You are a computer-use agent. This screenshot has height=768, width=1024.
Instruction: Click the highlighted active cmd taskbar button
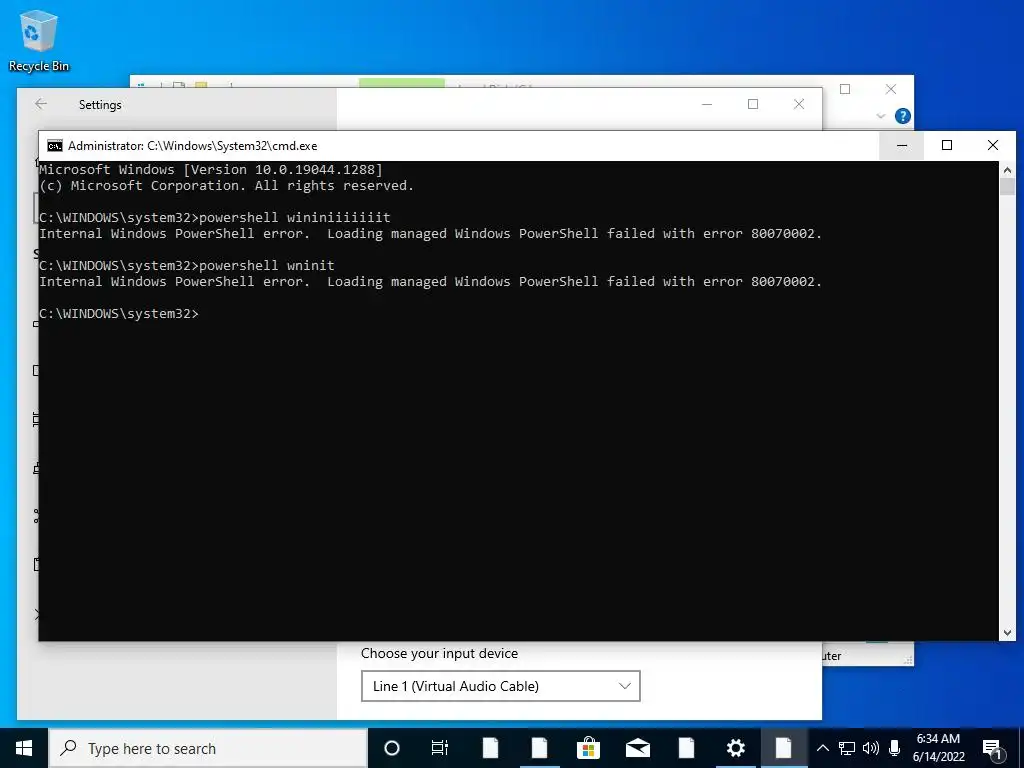[784, 748]
